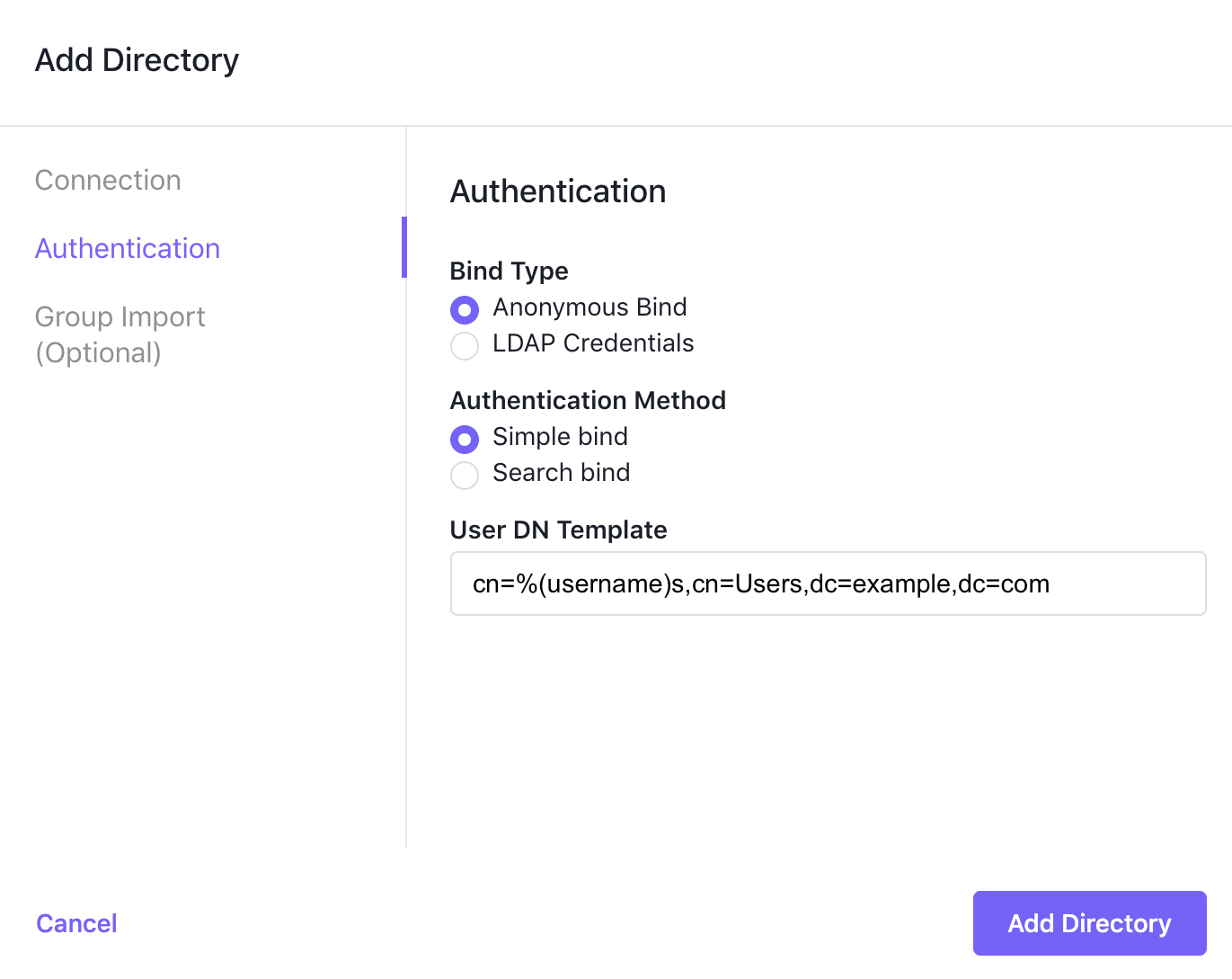Click the Bind Type label
1232x979 pixels.
(509, 271)
